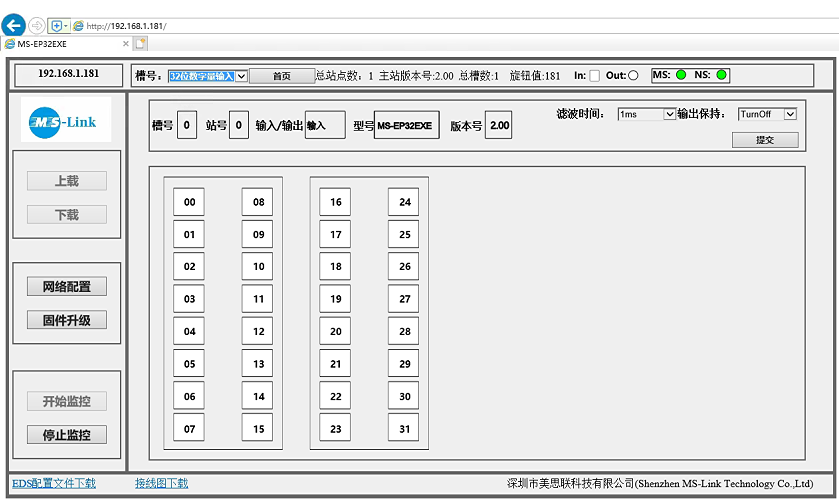Image resolution: width=839 pixels, height=500 pixels.
Task: Click the MS-Link logo
Action: (x=66, y=121)
